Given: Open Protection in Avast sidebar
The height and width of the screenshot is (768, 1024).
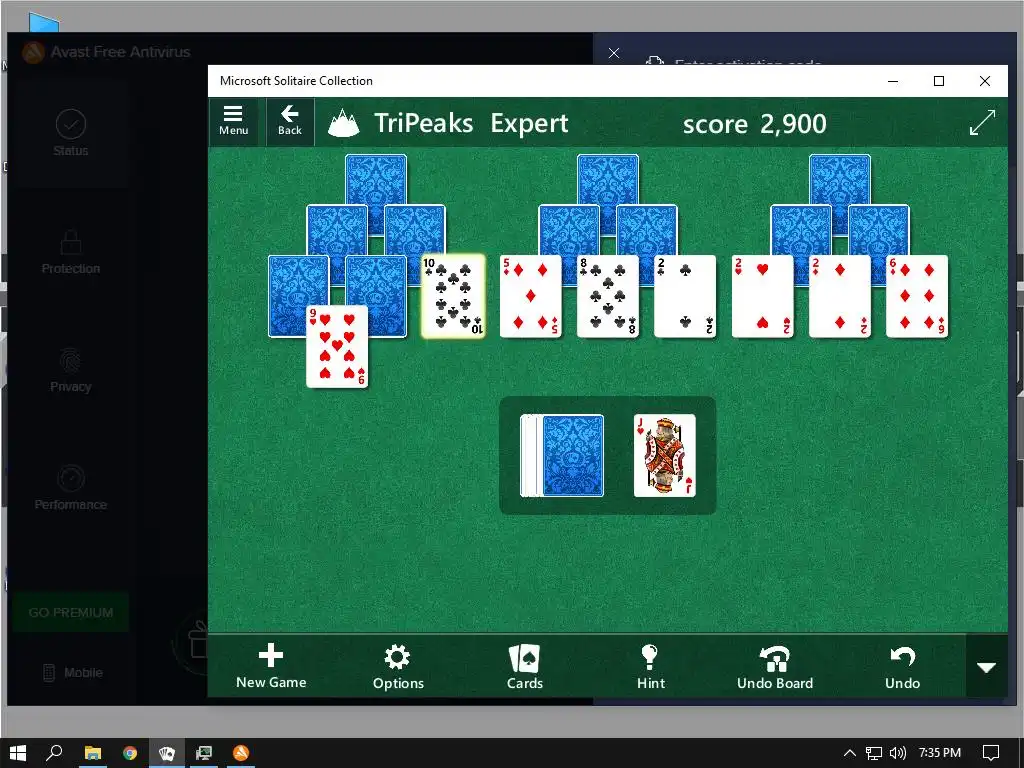Looking at the screenshot, I should (x=71, y=253).
